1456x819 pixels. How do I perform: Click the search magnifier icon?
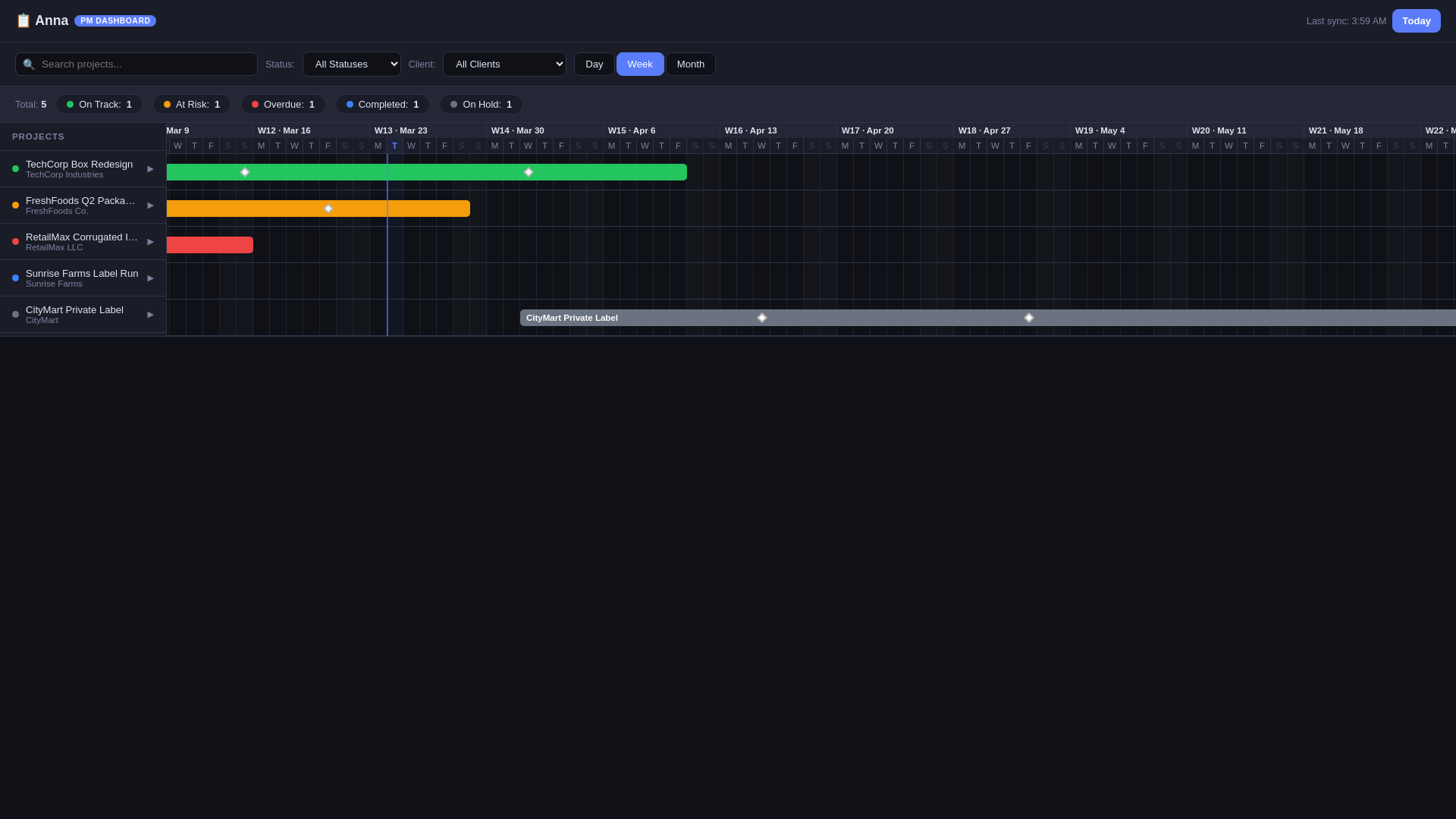(x=29, y=64)
